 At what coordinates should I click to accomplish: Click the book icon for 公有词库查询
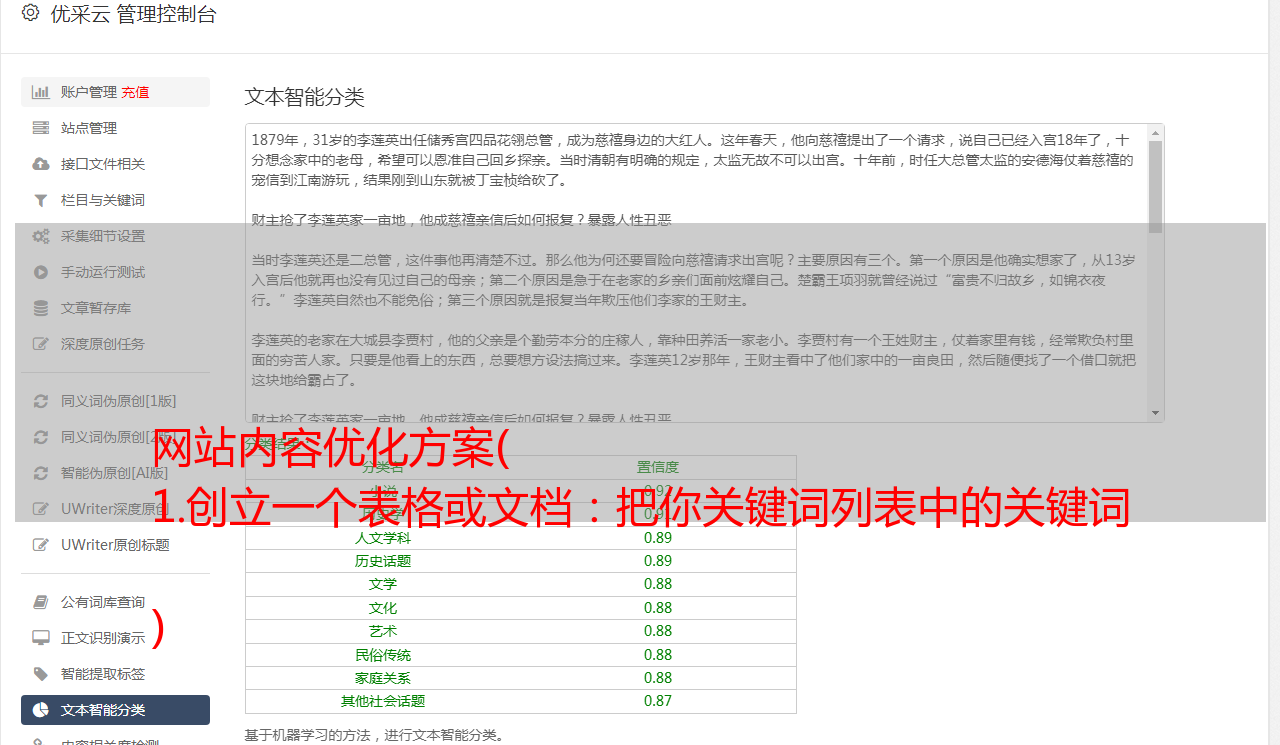[41, 602]
